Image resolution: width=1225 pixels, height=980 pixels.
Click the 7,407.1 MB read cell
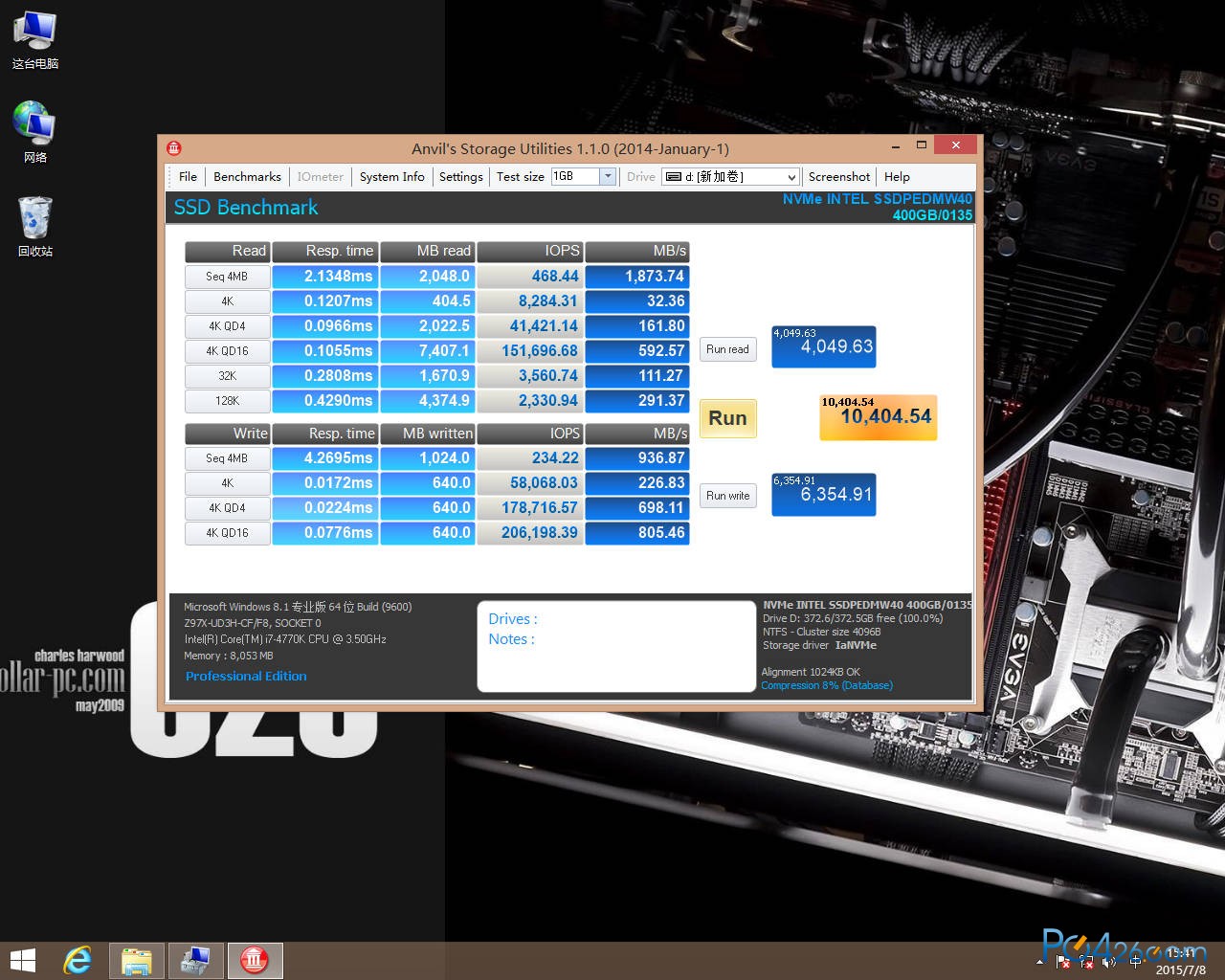(427, 351)
